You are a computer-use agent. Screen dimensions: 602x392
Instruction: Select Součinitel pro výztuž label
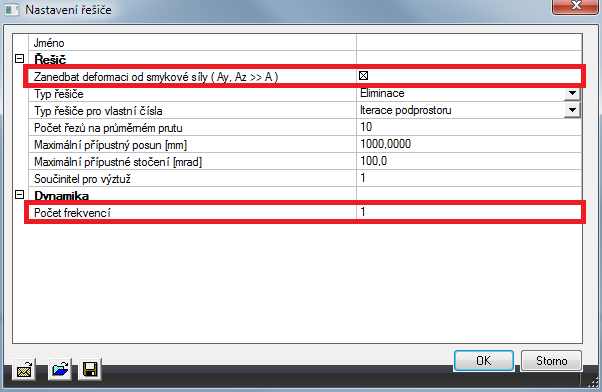[x=83, y=179]
